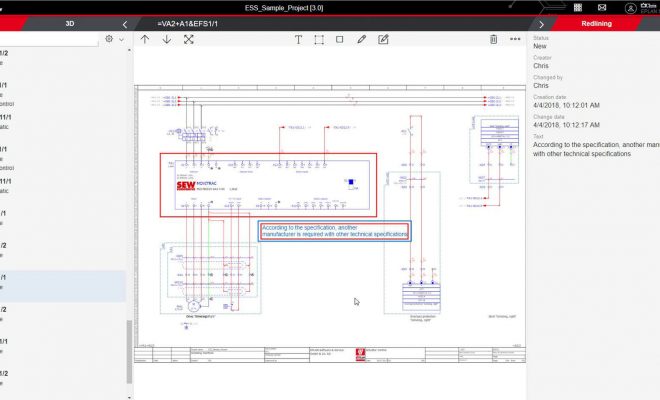Go to previous page with up arrow
This screenshot has height=400, width=660.
[x=145, y=40]
